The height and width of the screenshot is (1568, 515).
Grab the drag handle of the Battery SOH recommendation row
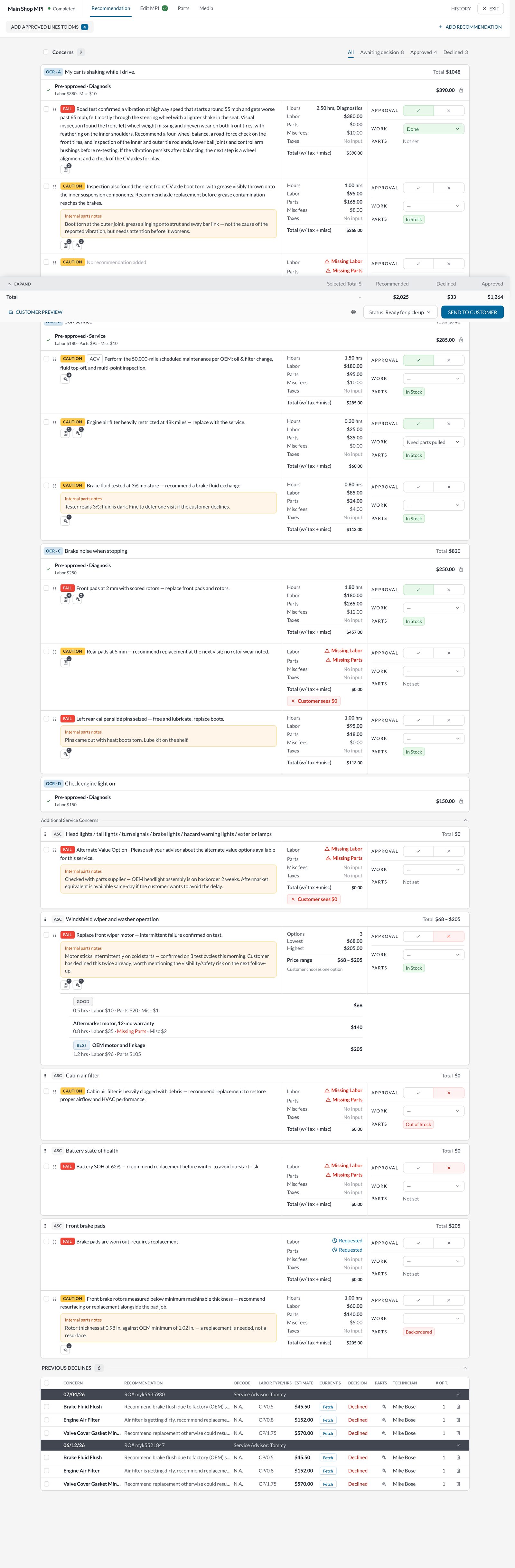coord(55,1167)
